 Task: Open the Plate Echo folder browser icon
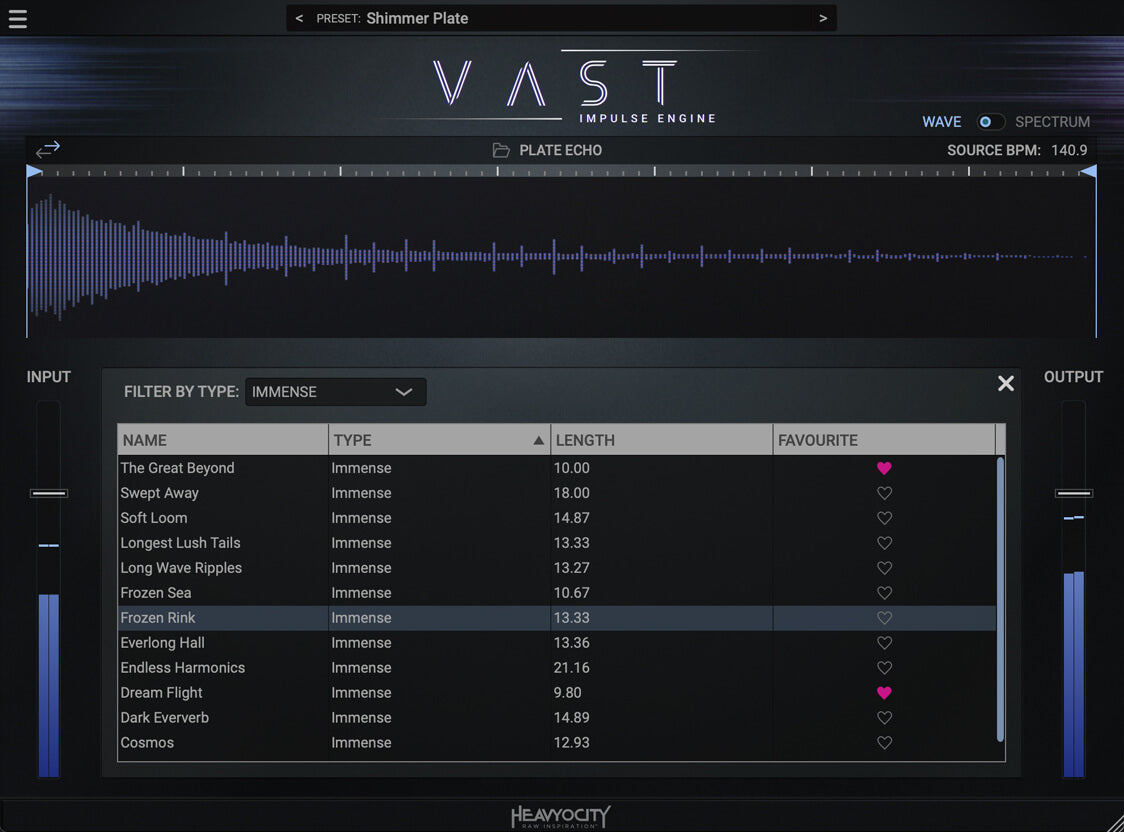click(x=501, y=150)
